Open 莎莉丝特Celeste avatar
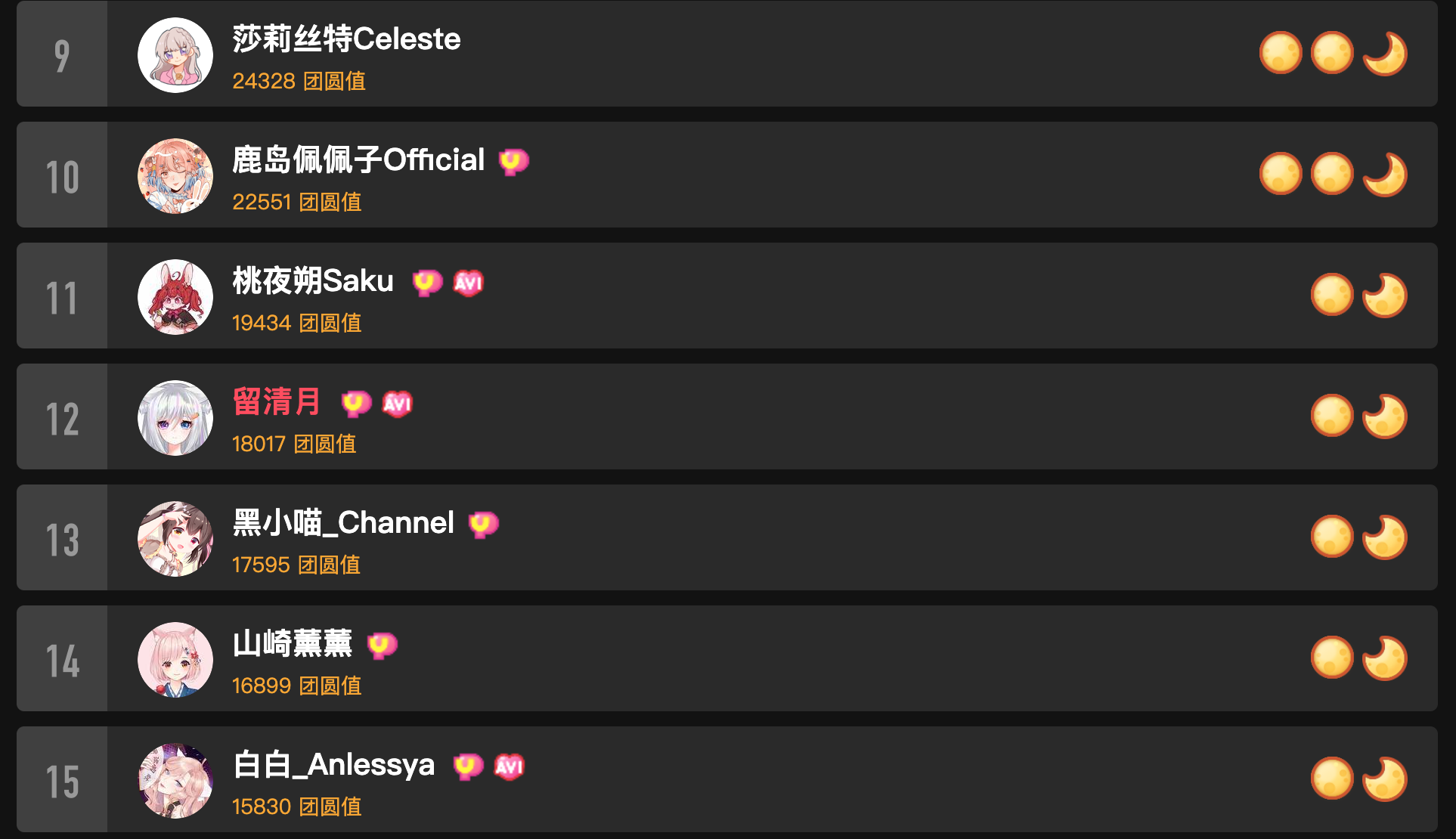Viewport: 1456px width, 839px height. tap(175, 55)
